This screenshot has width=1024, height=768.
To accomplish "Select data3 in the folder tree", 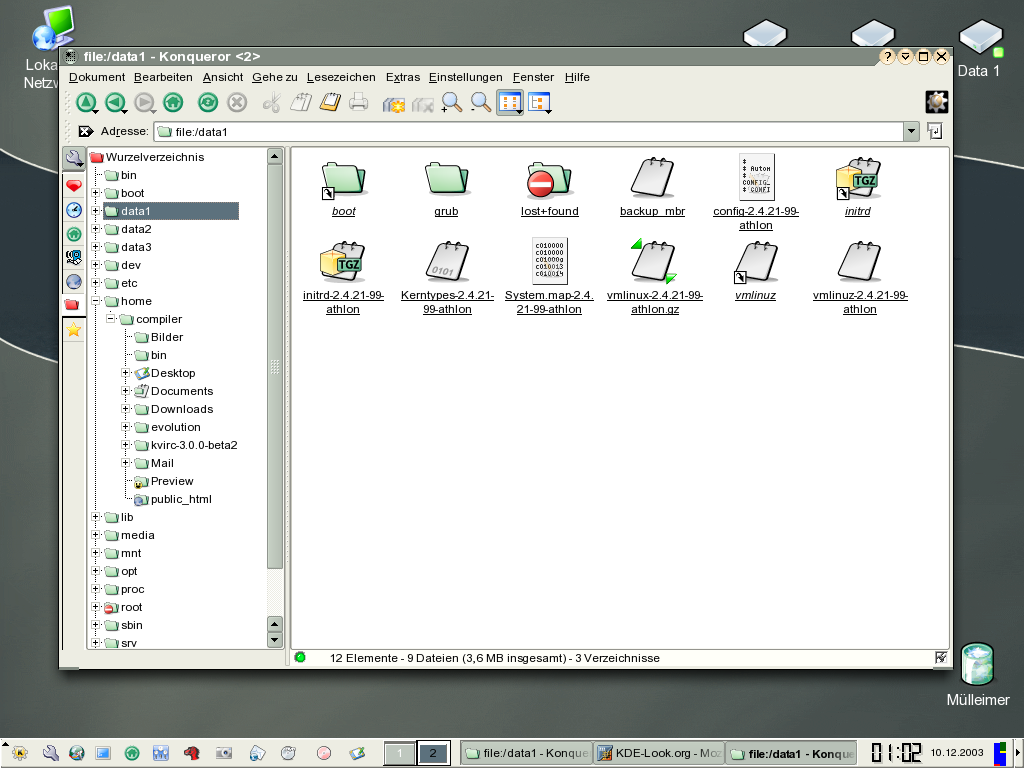I will coord(136,247).
